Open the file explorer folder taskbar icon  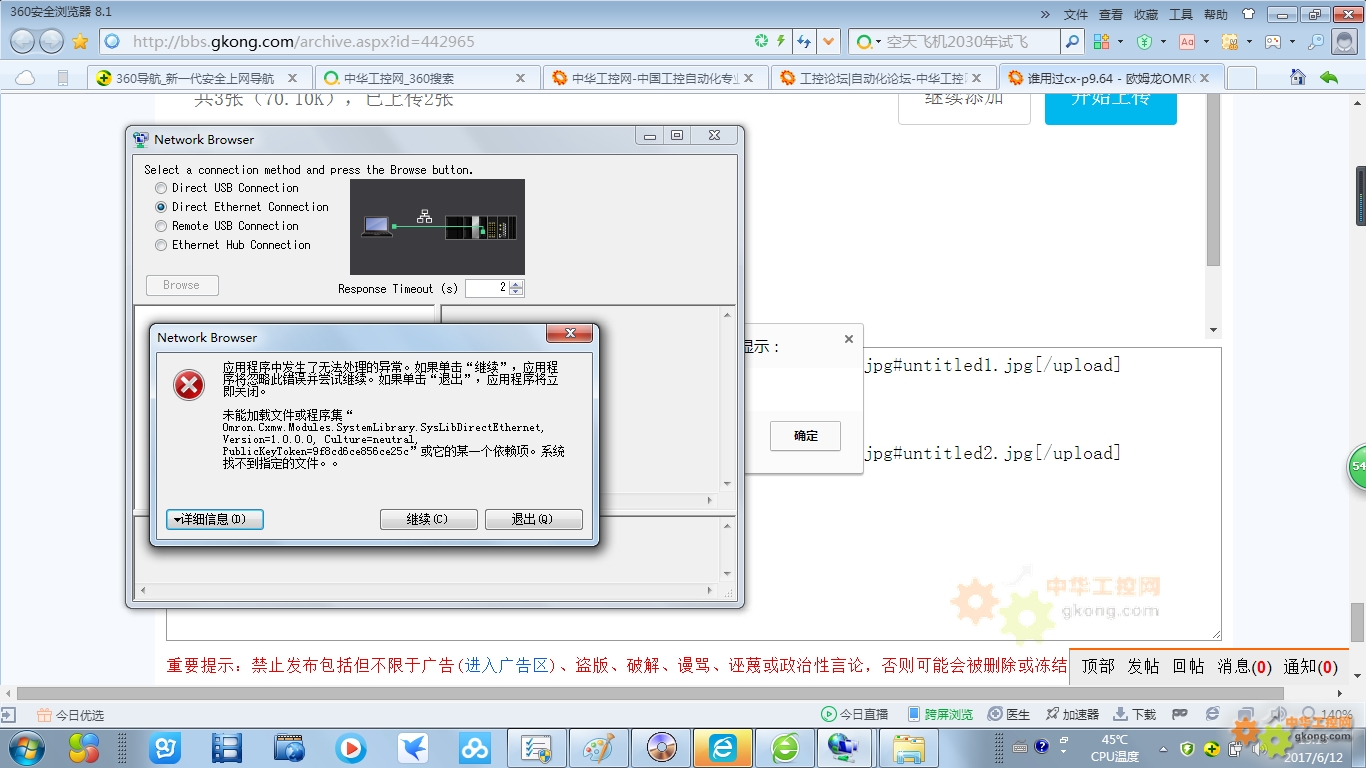coord(909,748)
